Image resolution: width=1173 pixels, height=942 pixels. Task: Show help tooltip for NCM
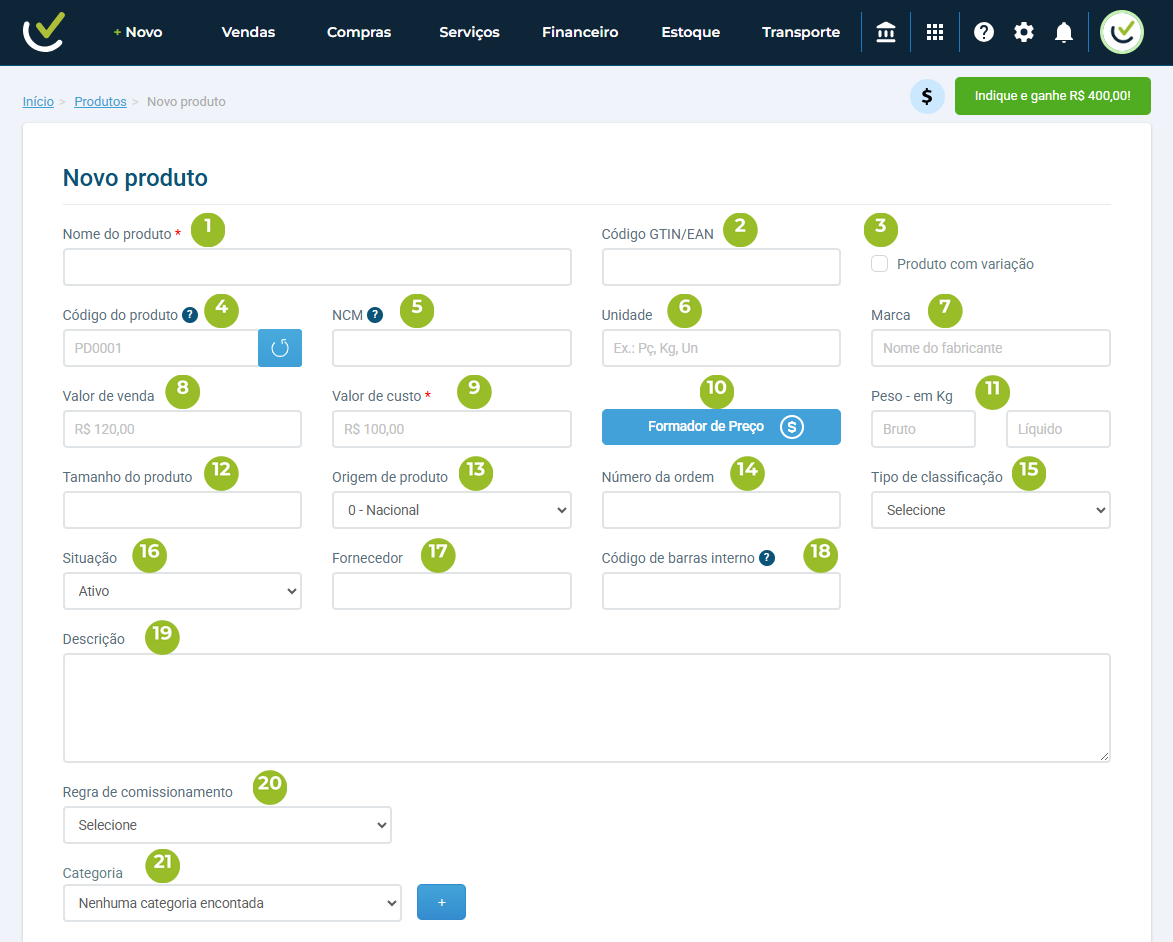click(x=375, y=315)
